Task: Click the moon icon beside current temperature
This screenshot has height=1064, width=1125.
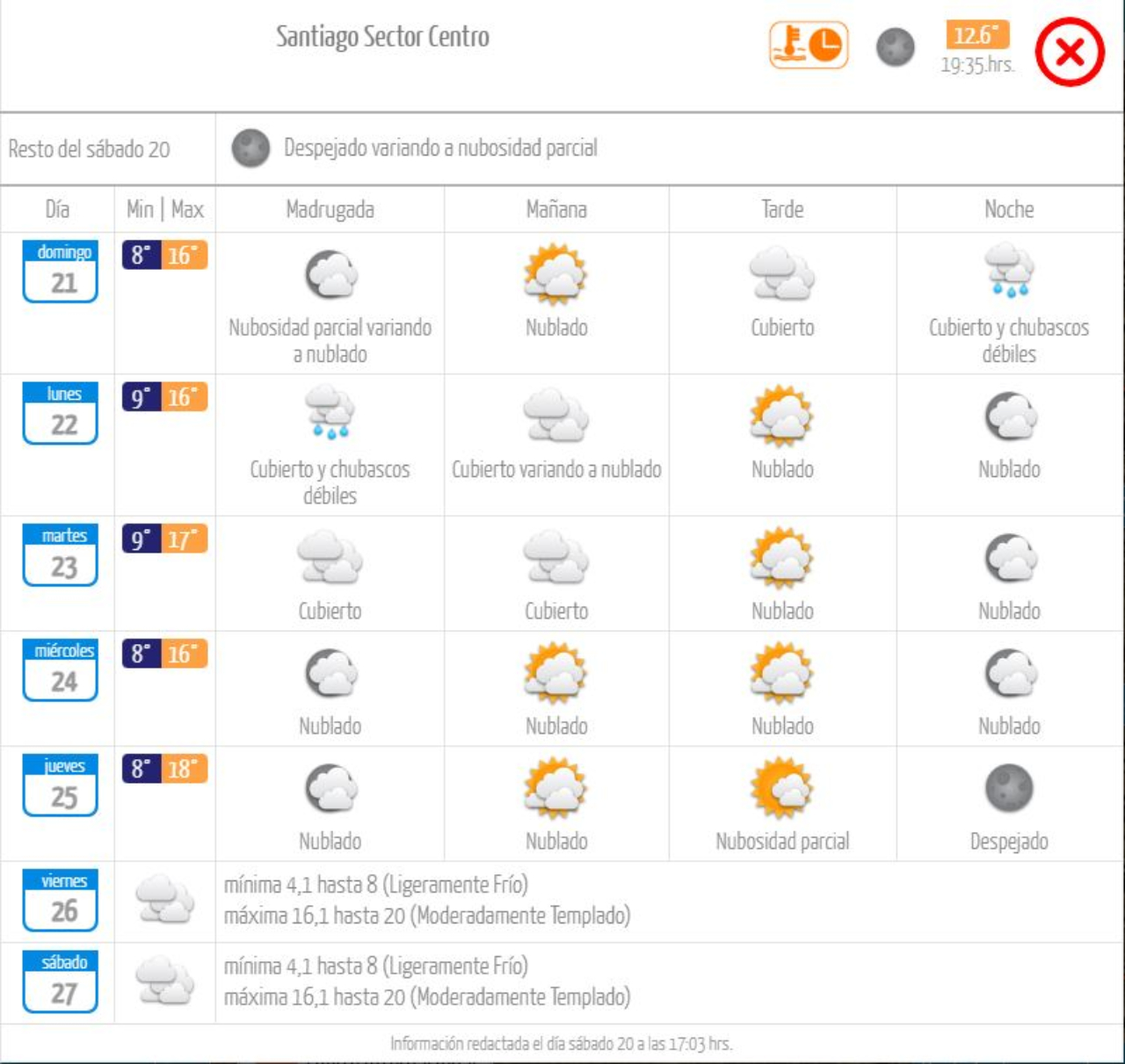Action: coord(896,47)
